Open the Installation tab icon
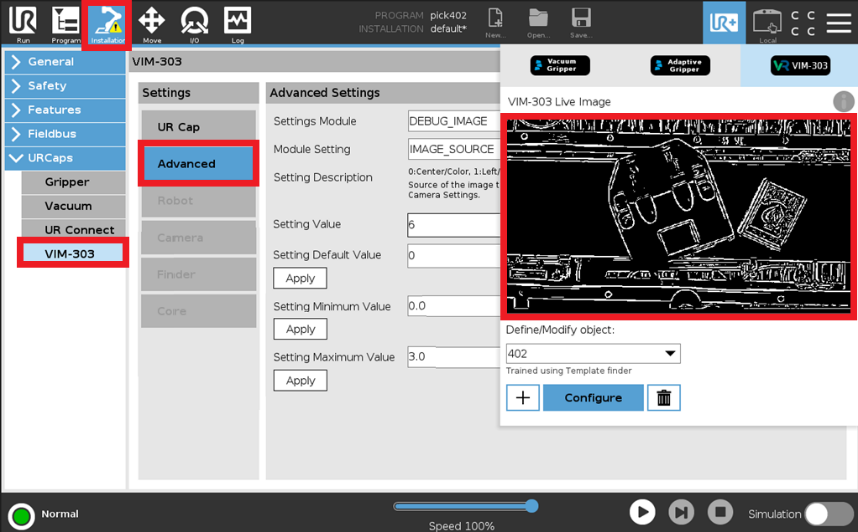This screenshot has height=532, width=858. tap(107, 23)
